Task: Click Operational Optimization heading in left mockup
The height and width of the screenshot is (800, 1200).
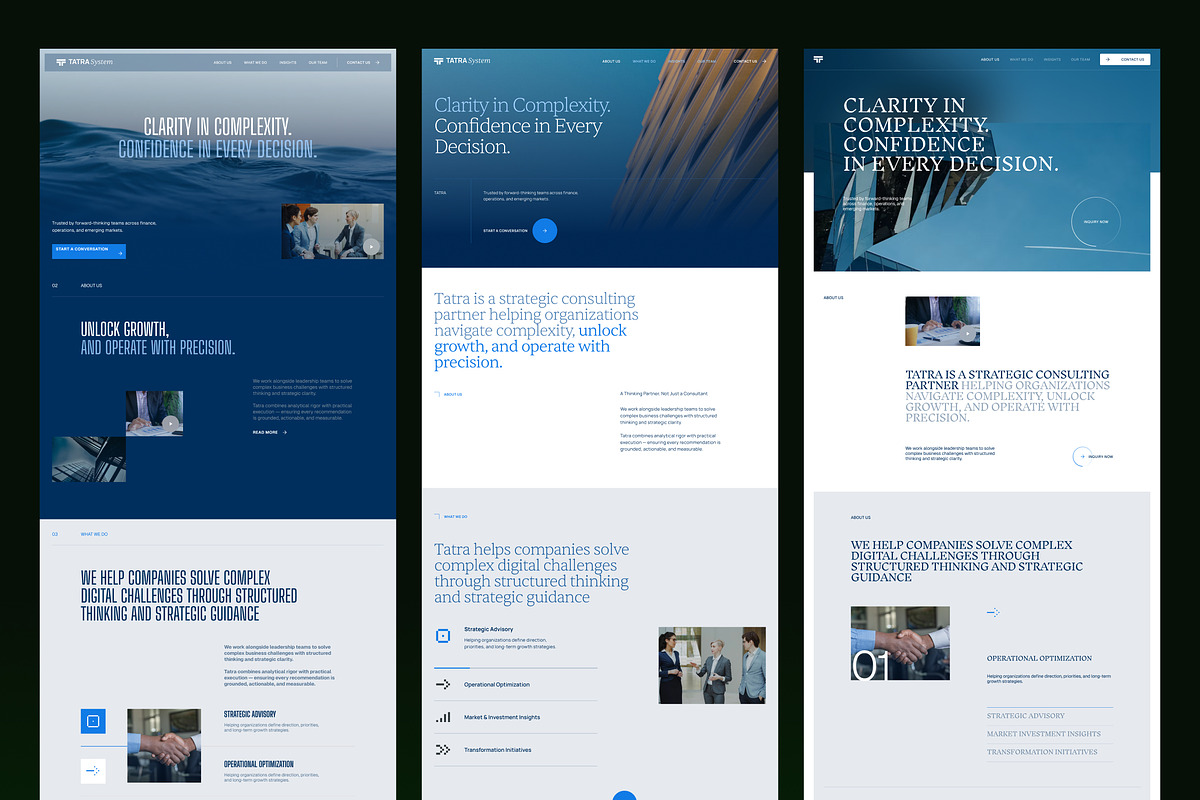Action: [x=259, y=764]
